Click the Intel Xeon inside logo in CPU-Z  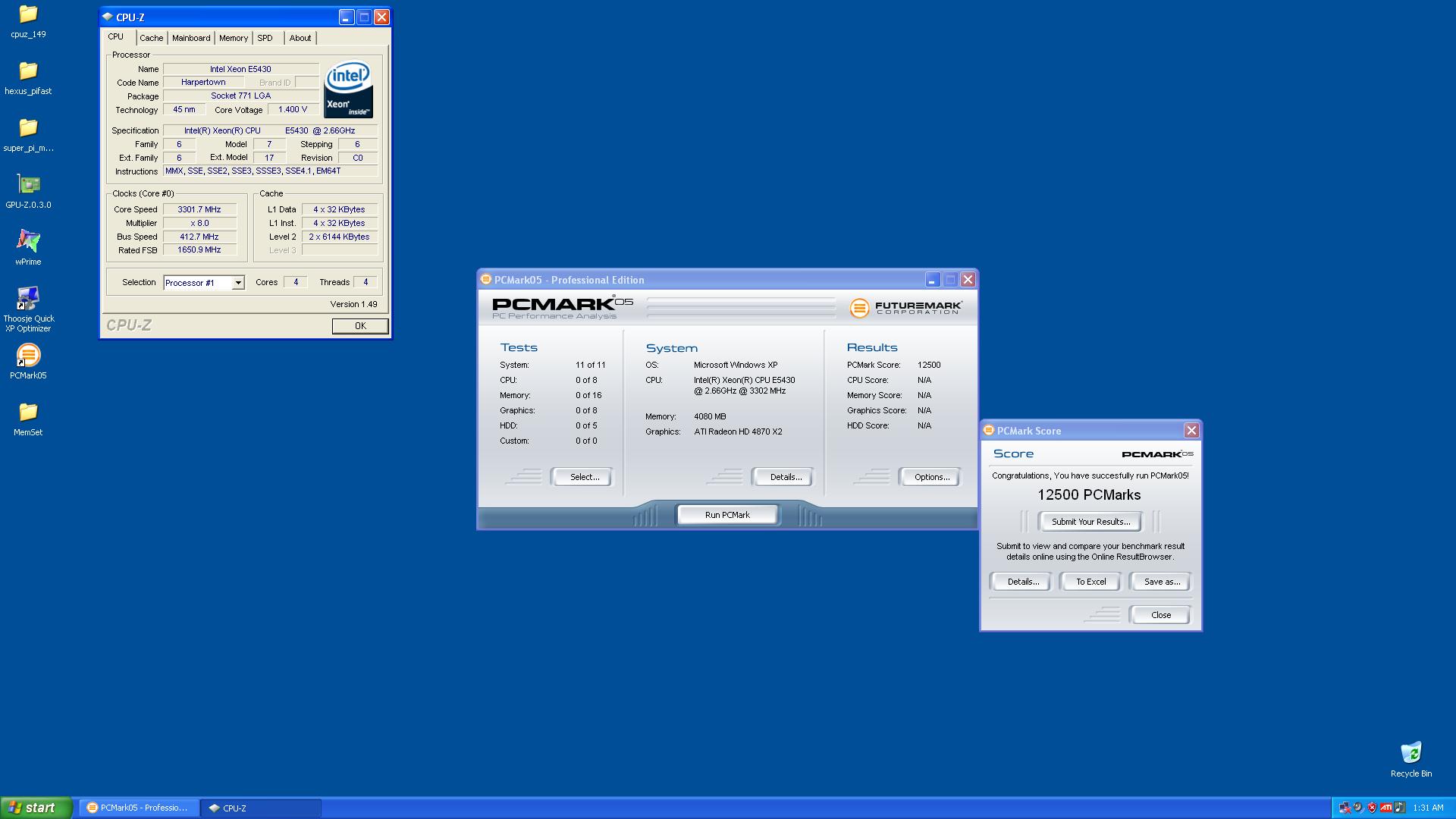[349, 89]
